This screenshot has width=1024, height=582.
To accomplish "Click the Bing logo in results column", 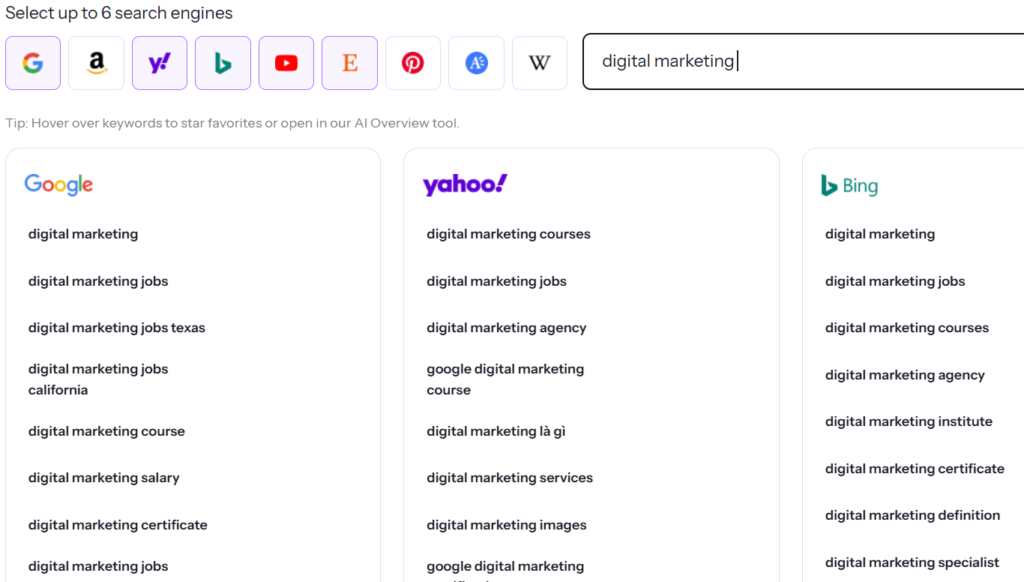I will pos(849,186).
